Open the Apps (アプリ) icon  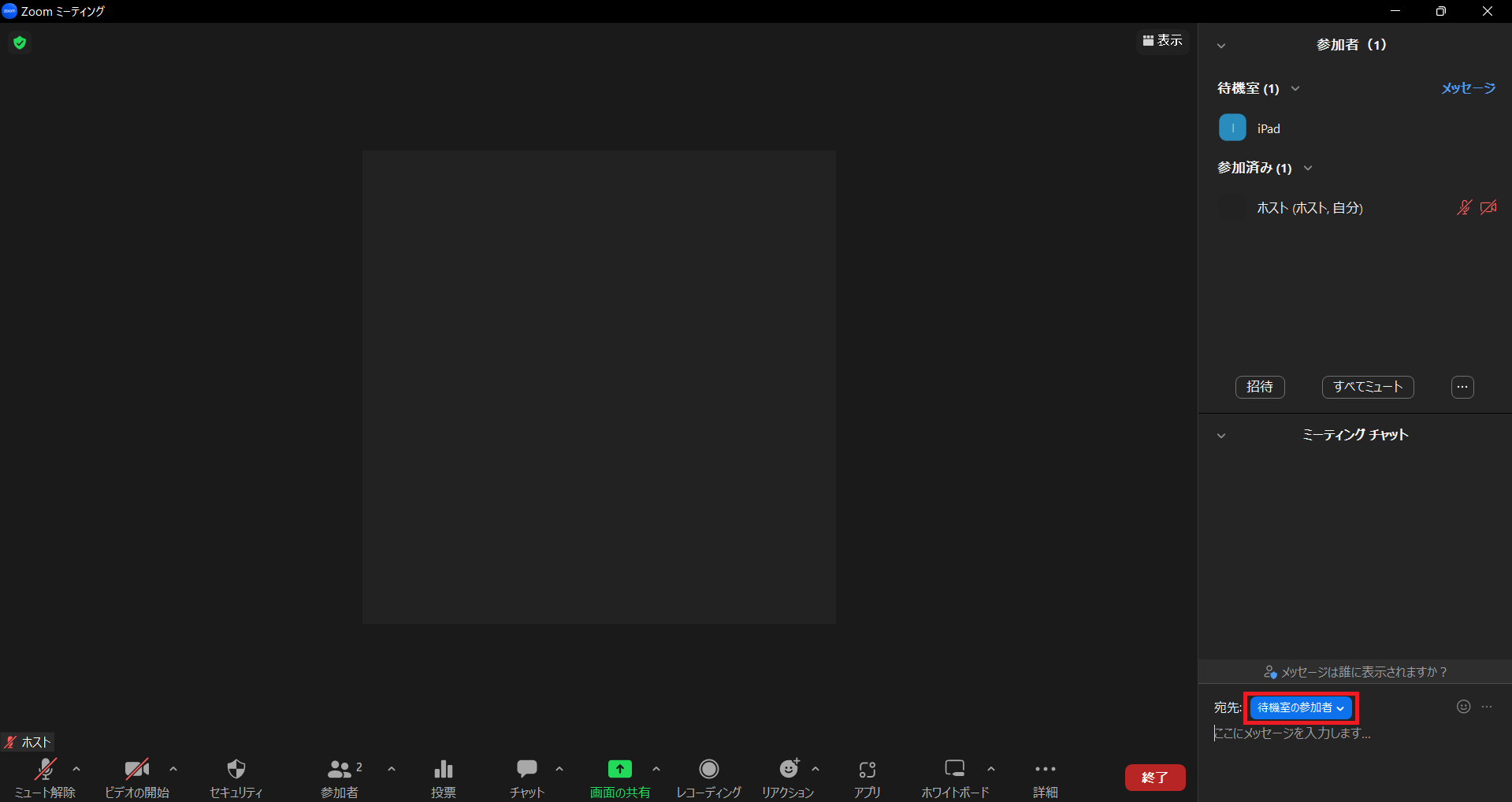[x=867, y=769]
